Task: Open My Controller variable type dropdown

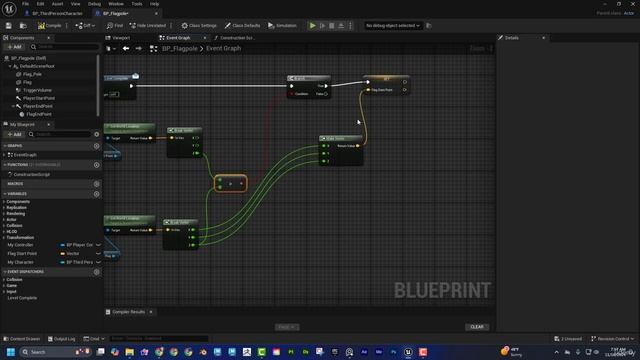Action: (x=77, y=245)
